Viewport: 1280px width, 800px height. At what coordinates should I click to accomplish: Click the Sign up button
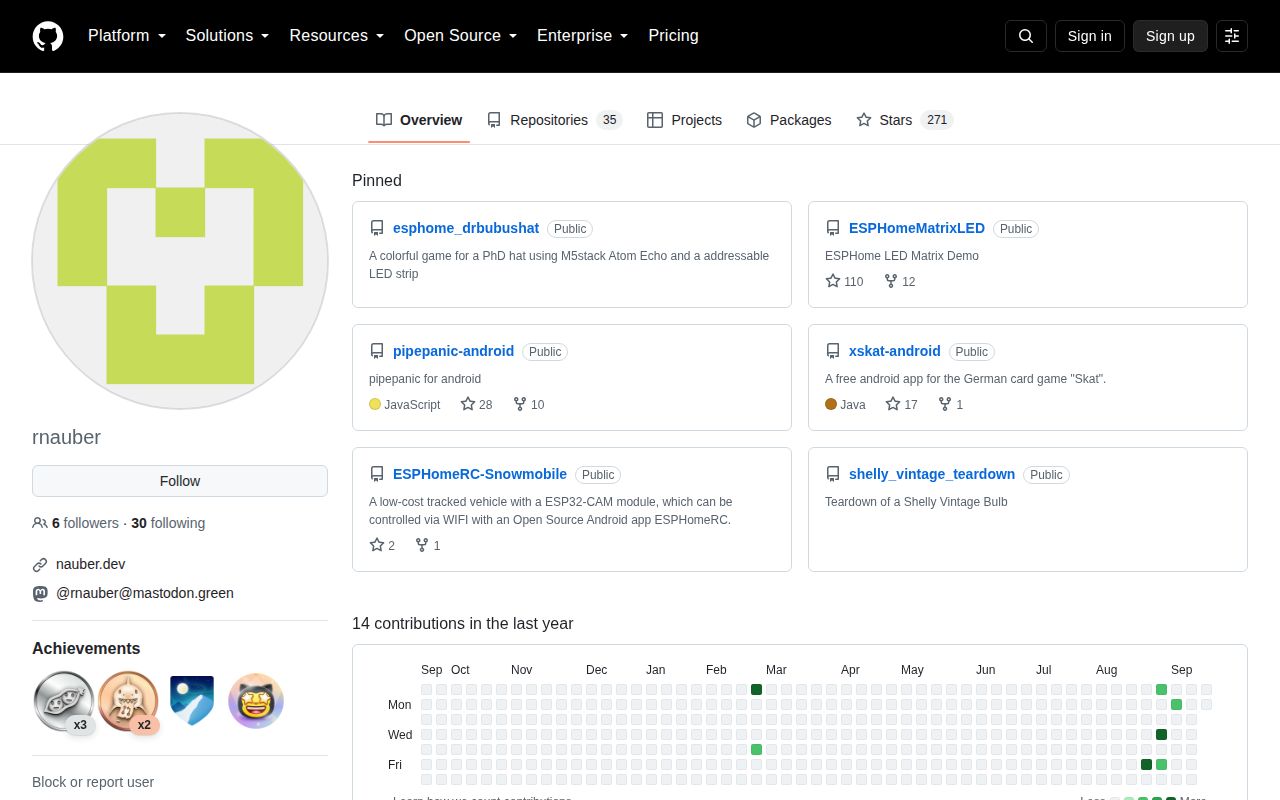tap(1170, 36)
